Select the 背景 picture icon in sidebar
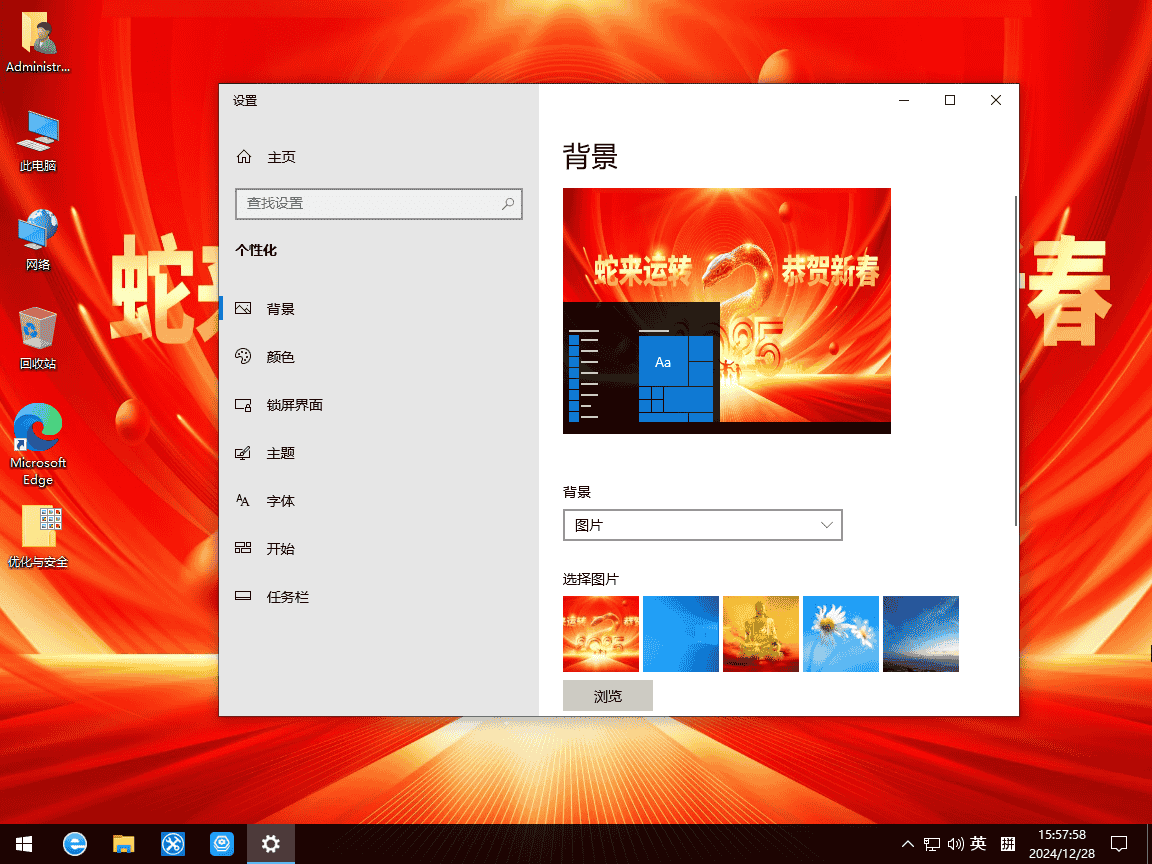 pos(243,309)
